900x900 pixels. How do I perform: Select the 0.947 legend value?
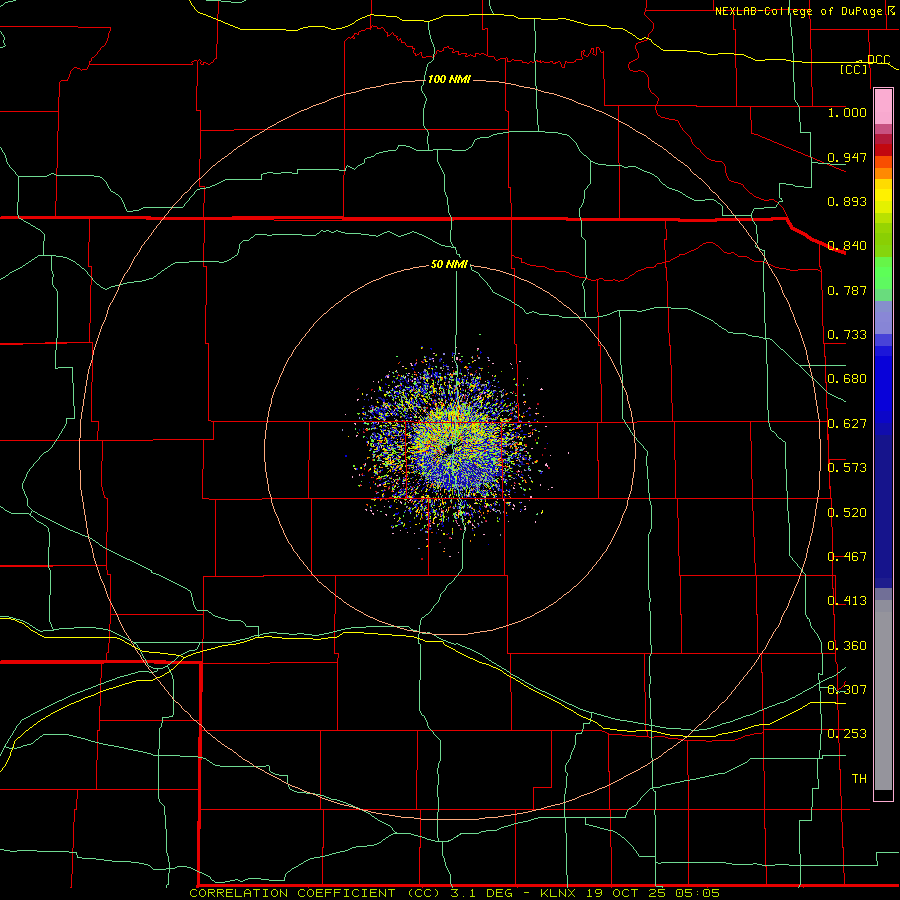coord(847,157)
